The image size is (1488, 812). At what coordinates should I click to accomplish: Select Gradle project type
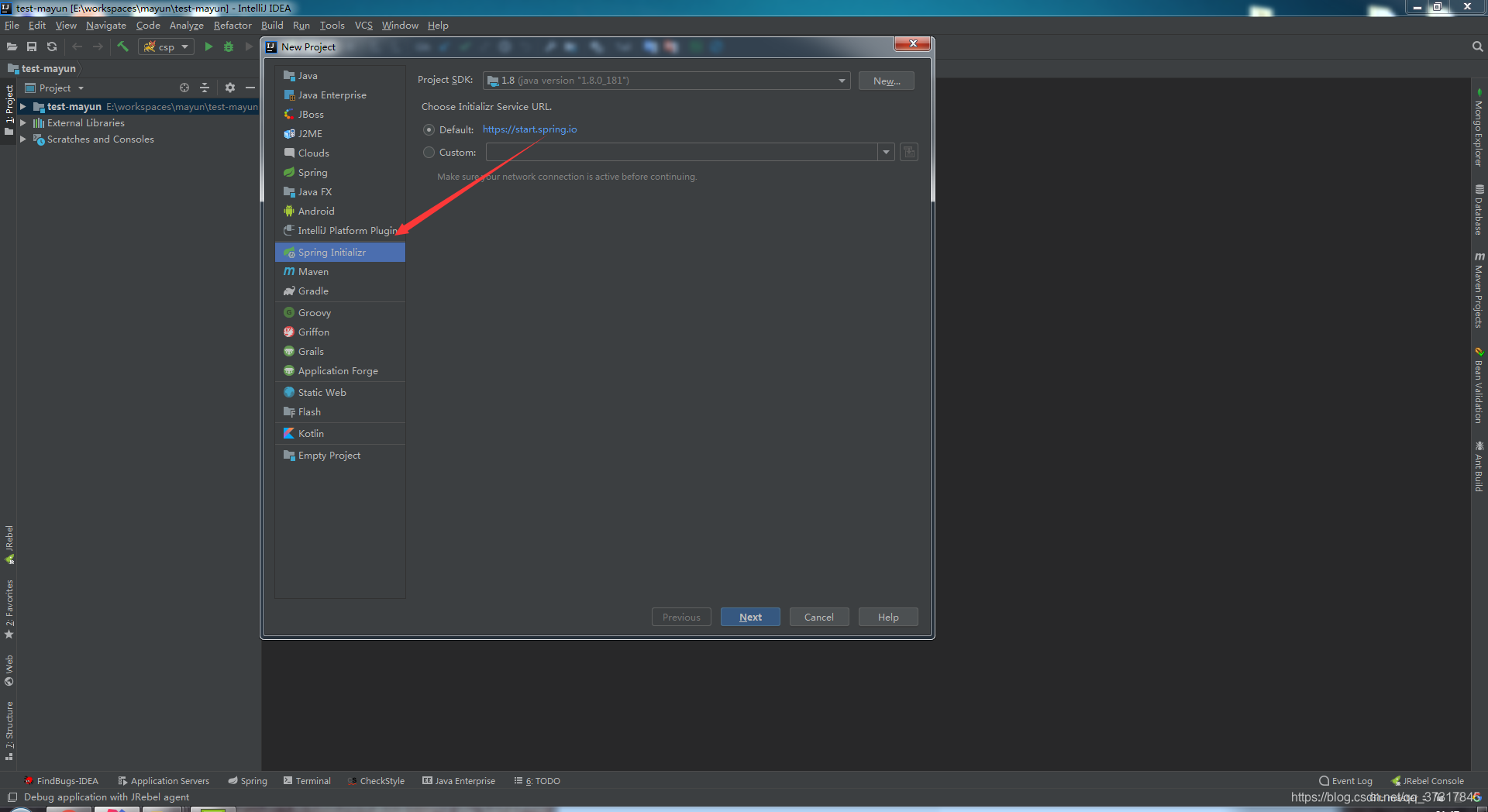[x=340, y=291]
